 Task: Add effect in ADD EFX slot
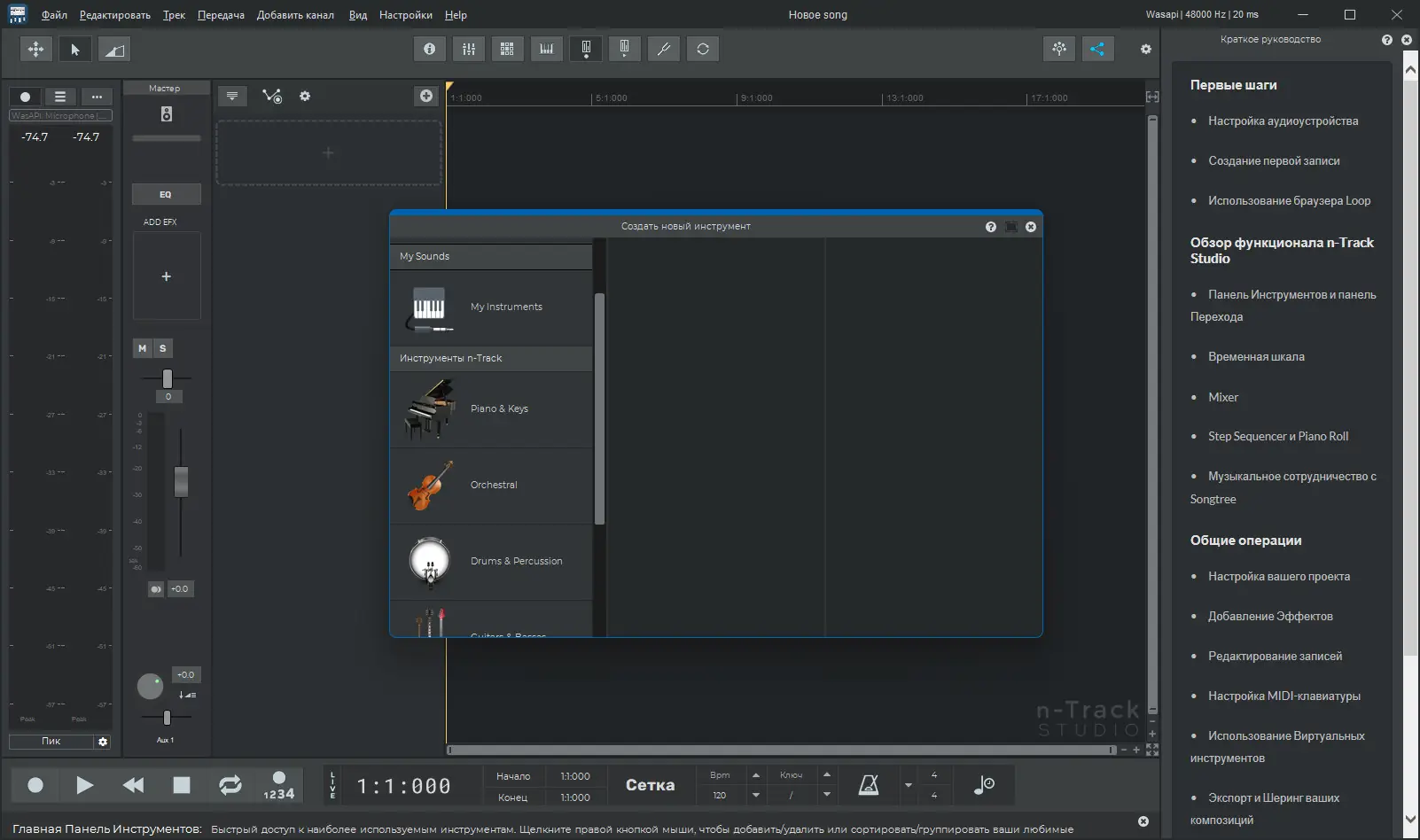[x=167, y=276]
